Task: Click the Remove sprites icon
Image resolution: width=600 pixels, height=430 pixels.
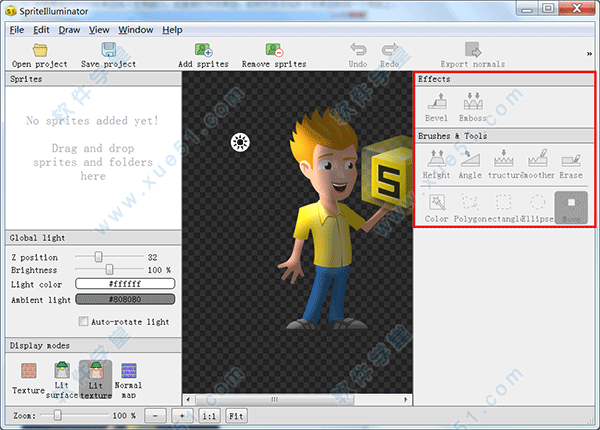Action: (272, 50)
